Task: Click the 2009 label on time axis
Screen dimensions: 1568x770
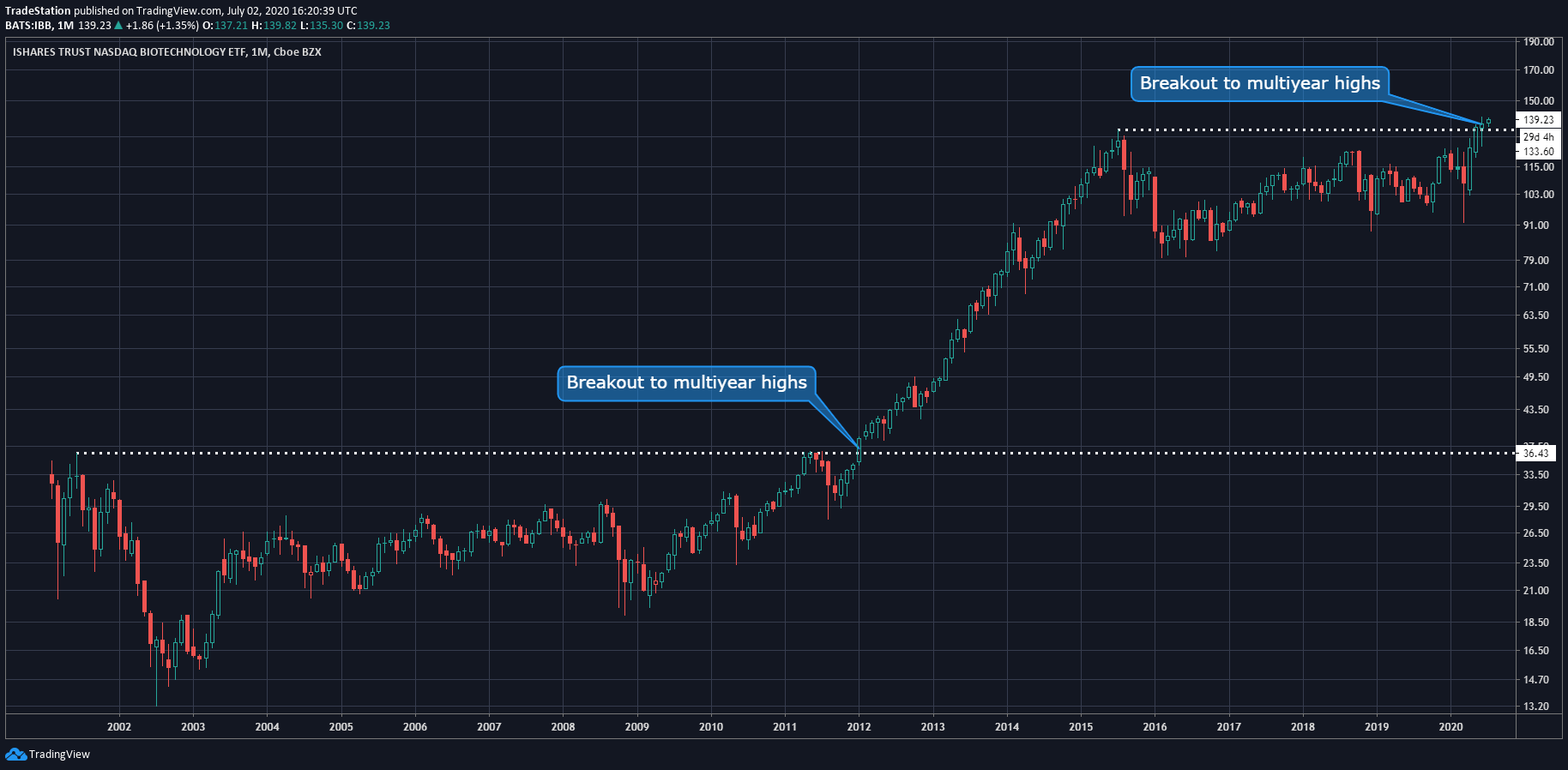Action: coord(637,727)
